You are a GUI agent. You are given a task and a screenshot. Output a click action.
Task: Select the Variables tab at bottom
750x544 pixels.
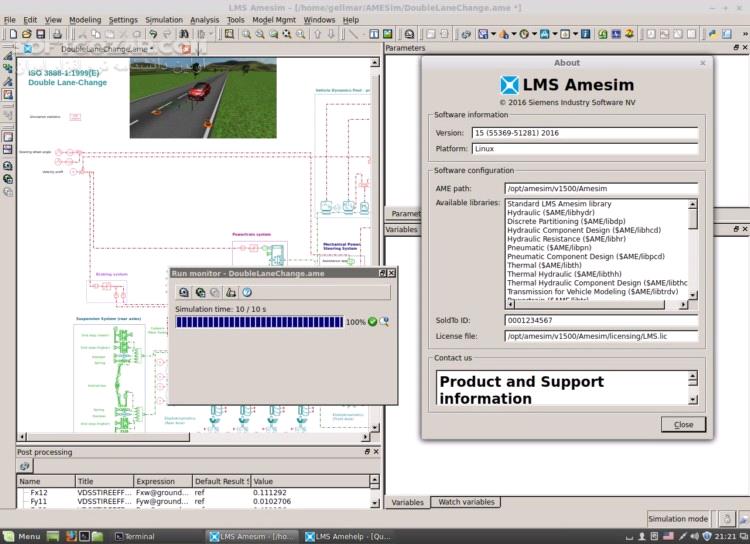coord(408,502)
